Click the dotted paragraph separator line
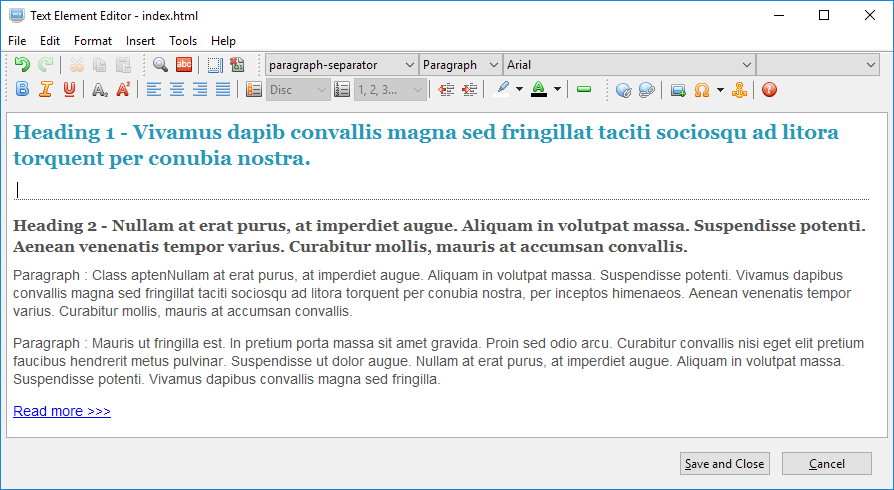The height and width of the screenshot is (490, 894). pos(441,200)
